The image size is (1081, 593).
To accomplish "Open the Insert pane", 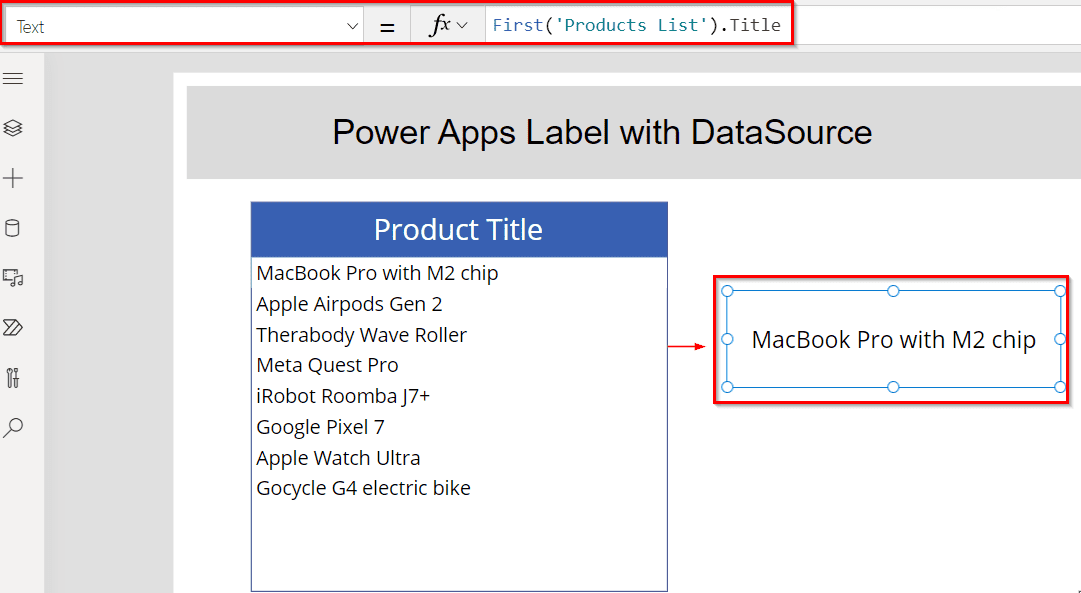I will click(x=14, y=178).
